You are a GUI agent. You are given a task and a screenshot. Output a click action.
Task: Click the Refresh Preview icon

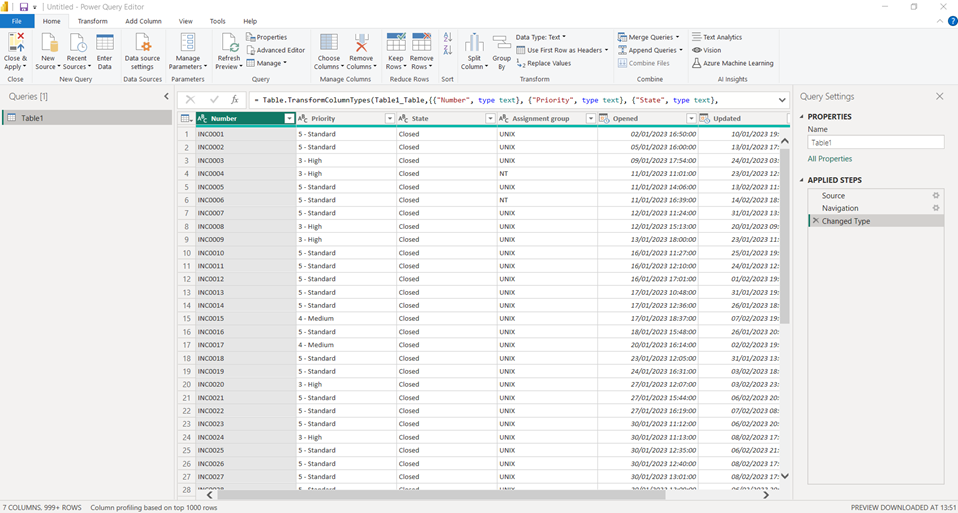point(229,43)
